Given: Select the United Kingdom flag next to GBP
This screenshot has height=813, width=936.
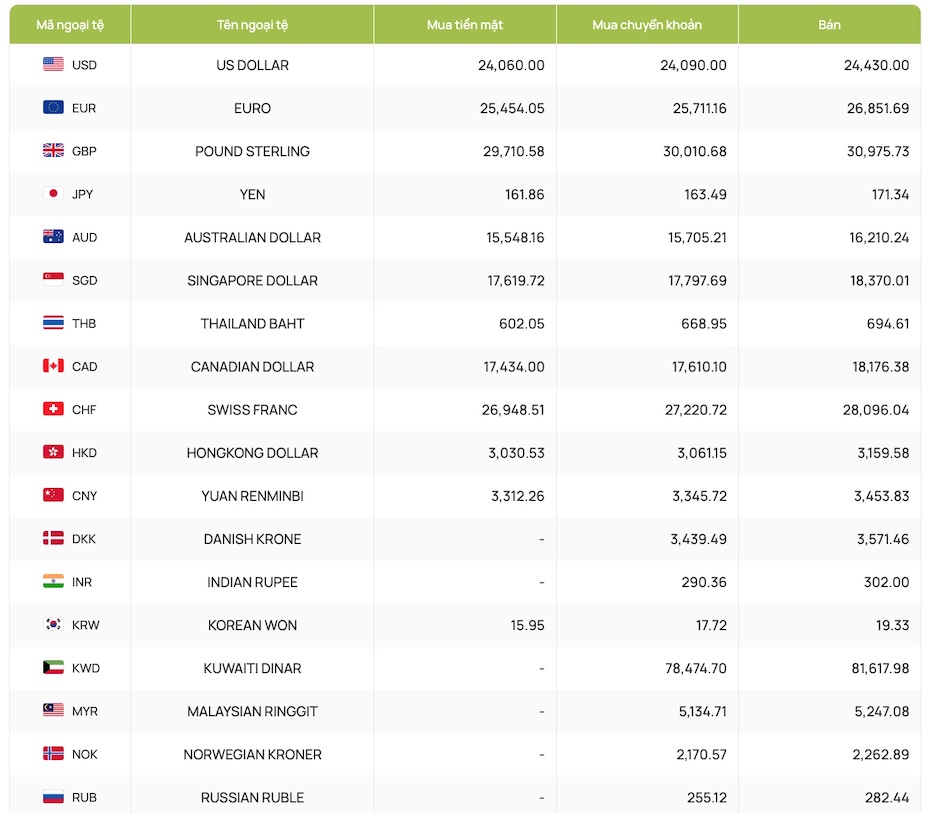Looking at the screenshot, I should tap(53, 151).
